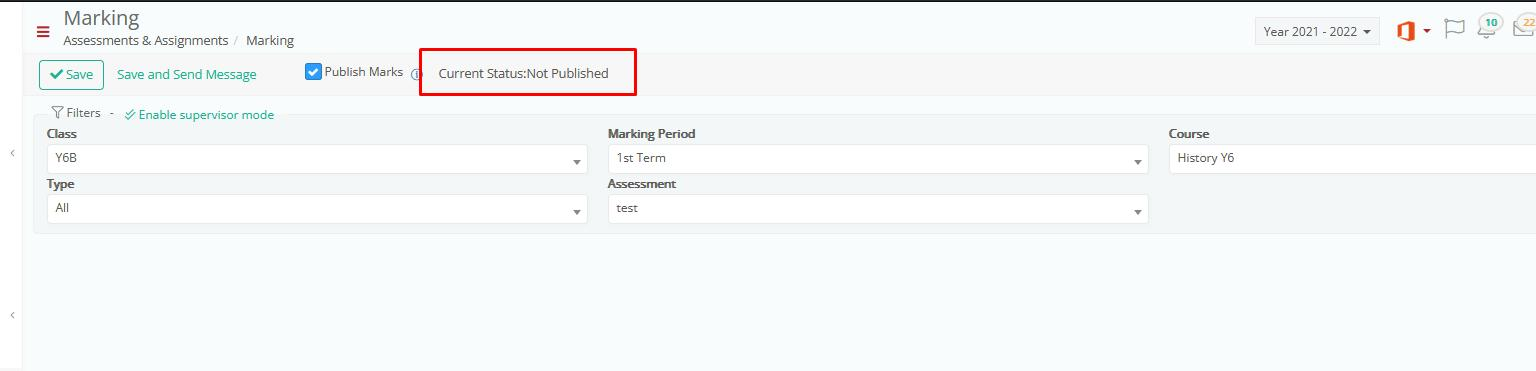The image size is (1536, 371).
Task: Click the Marking breadcrumb item
Action: click(270, 41)
